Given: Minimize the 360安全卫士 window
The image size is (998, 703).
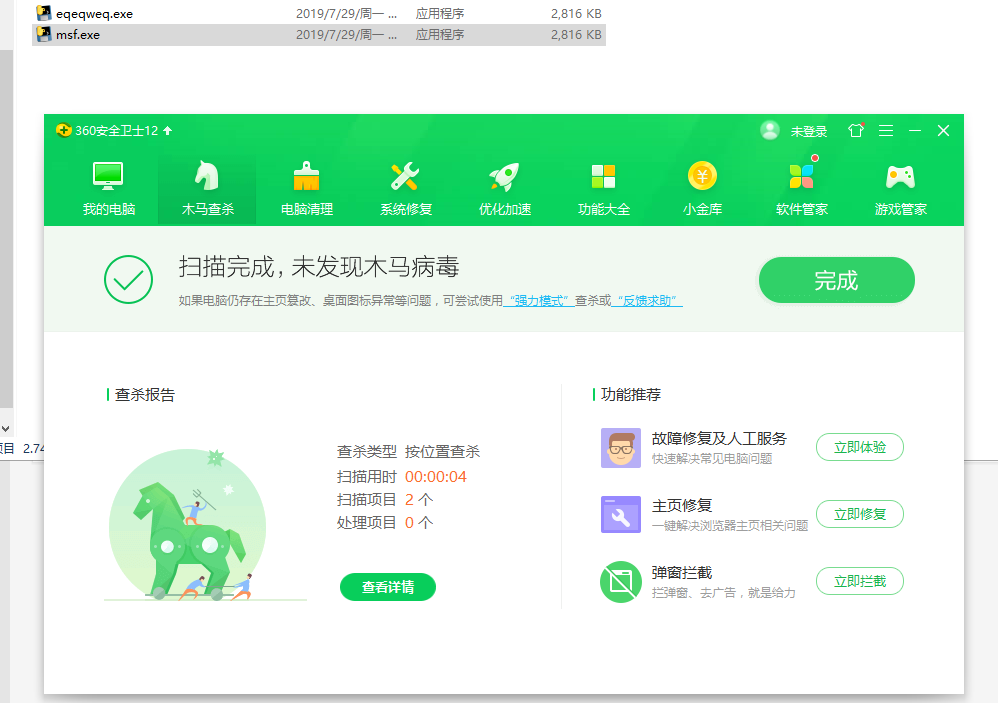Looking at the screenshot, I should click(x=915, y=130).
